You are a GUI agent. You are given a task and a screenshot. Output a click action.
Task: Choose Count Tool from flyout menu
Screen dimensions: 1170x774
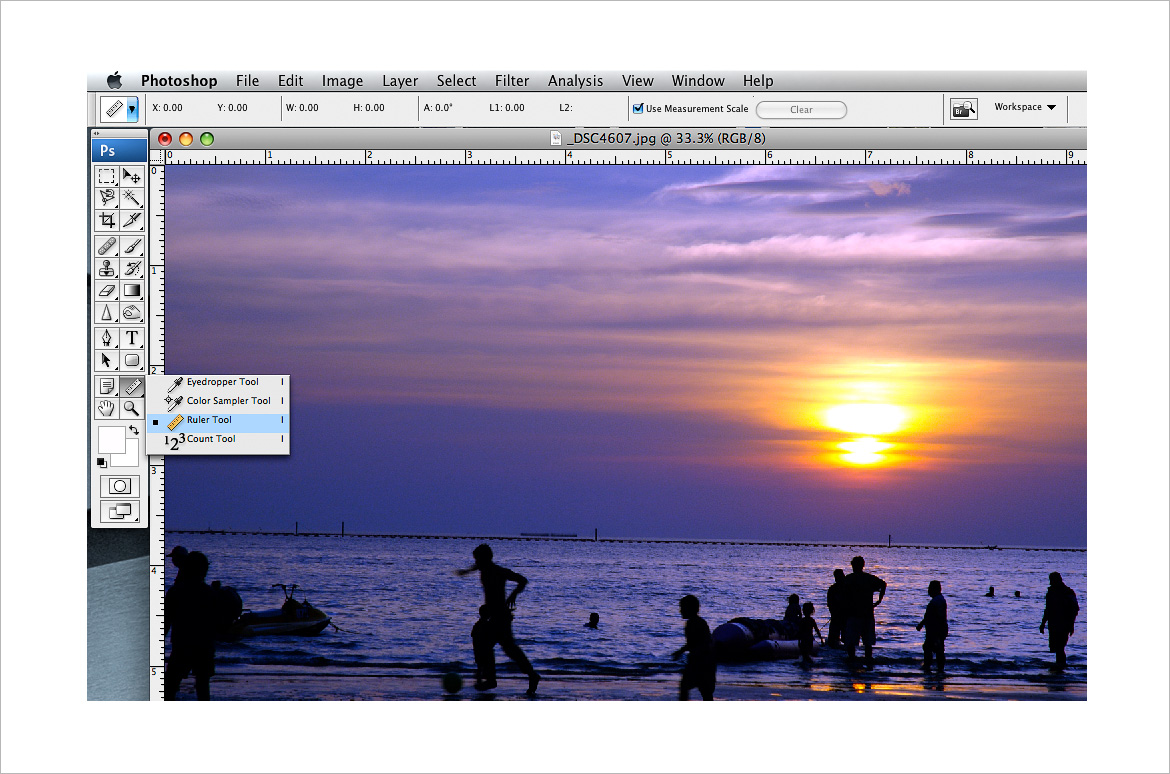click(211, 439)
